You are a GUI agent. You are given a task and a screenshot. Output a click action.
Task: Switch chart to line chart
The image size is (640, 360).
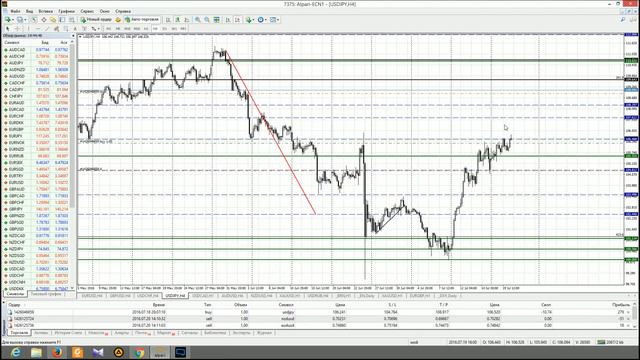(186, 20)
